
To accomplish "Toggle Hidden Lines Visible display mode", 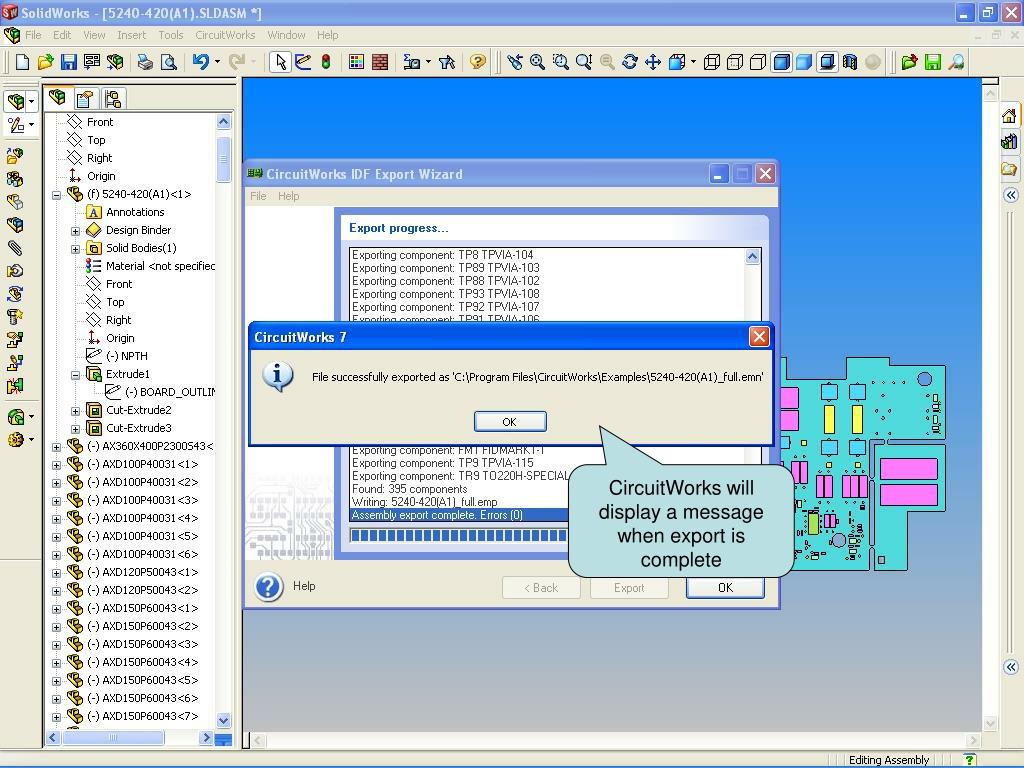I will point(735,62).
